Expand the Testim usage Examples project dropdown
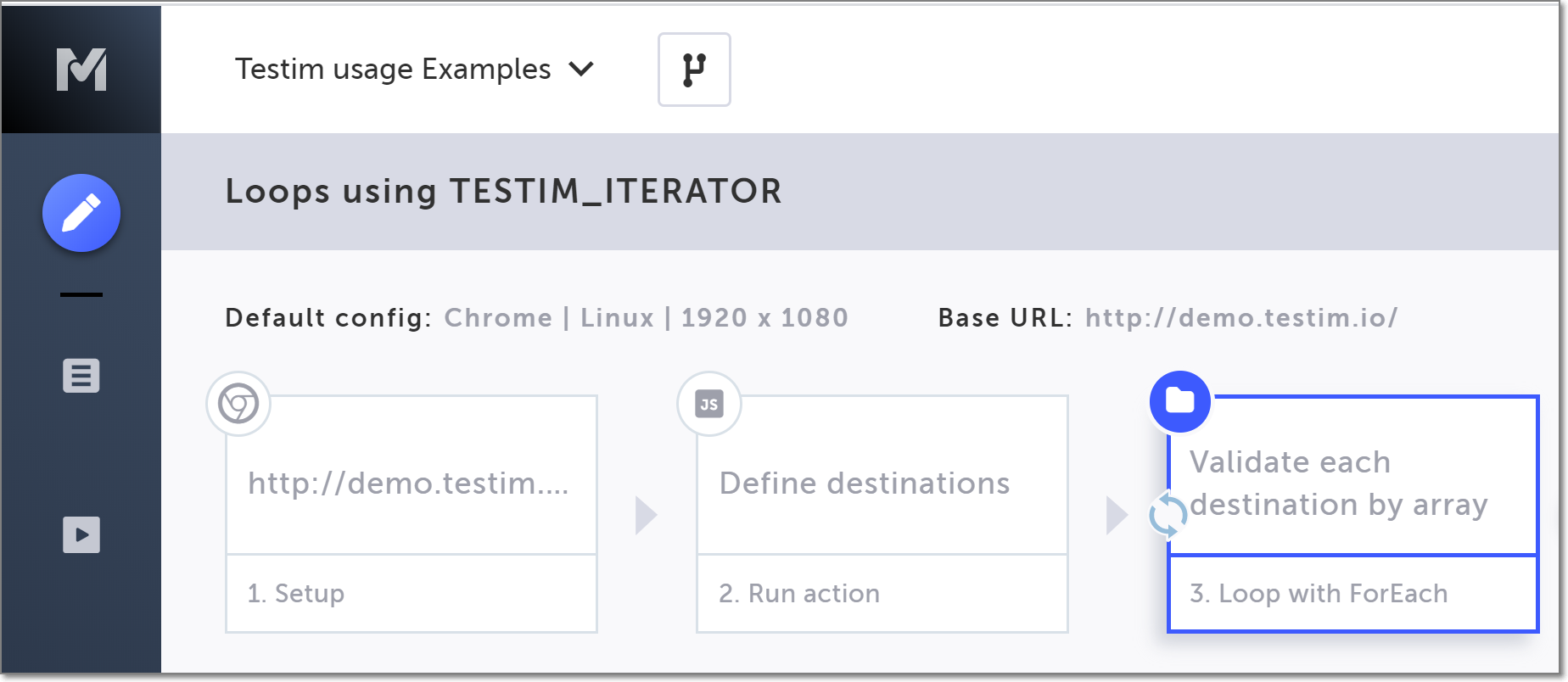 point(414,69)
